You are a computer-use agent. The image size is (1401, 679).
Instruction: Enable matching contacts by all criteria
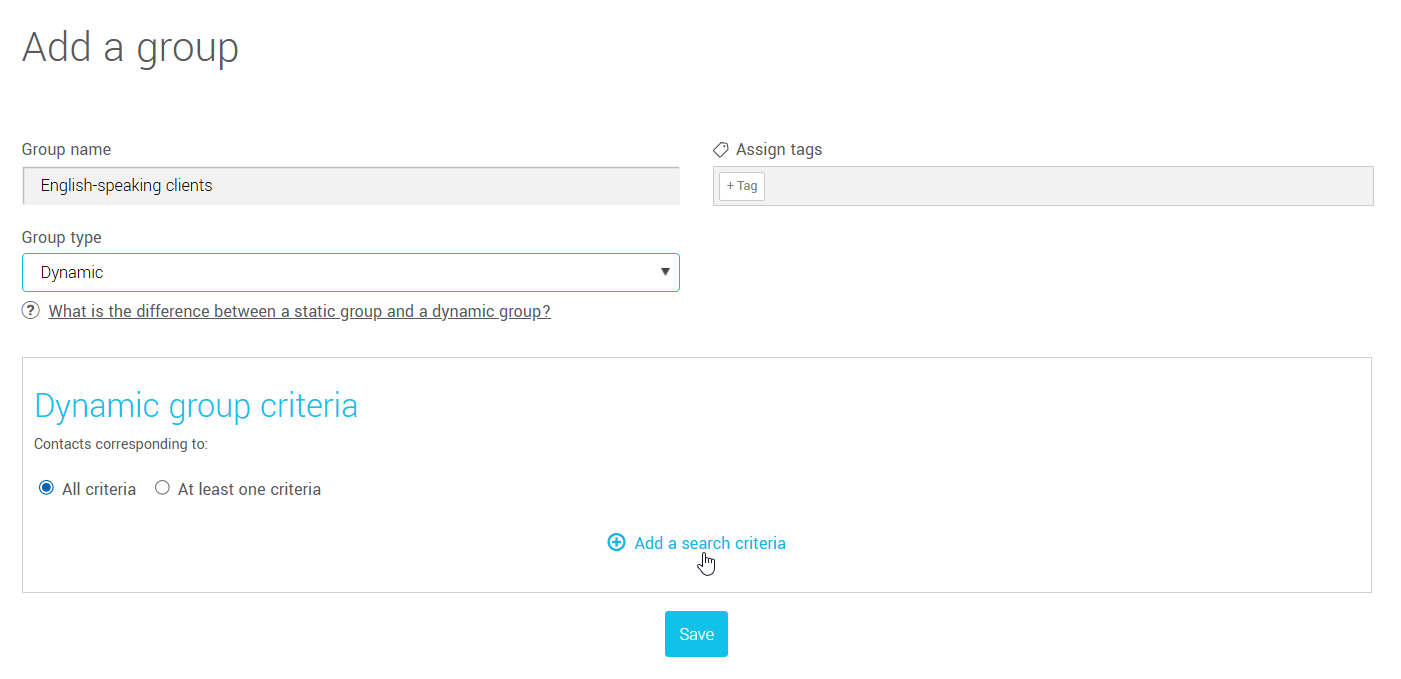[x=46, y=487]
